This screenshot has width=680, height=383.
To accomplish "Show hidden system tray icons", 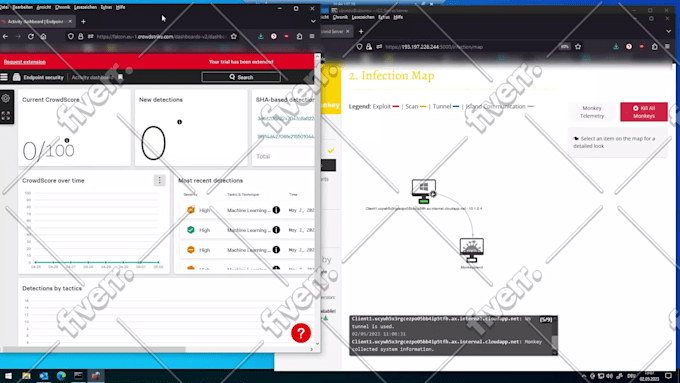I will click(x=584, y=376).
